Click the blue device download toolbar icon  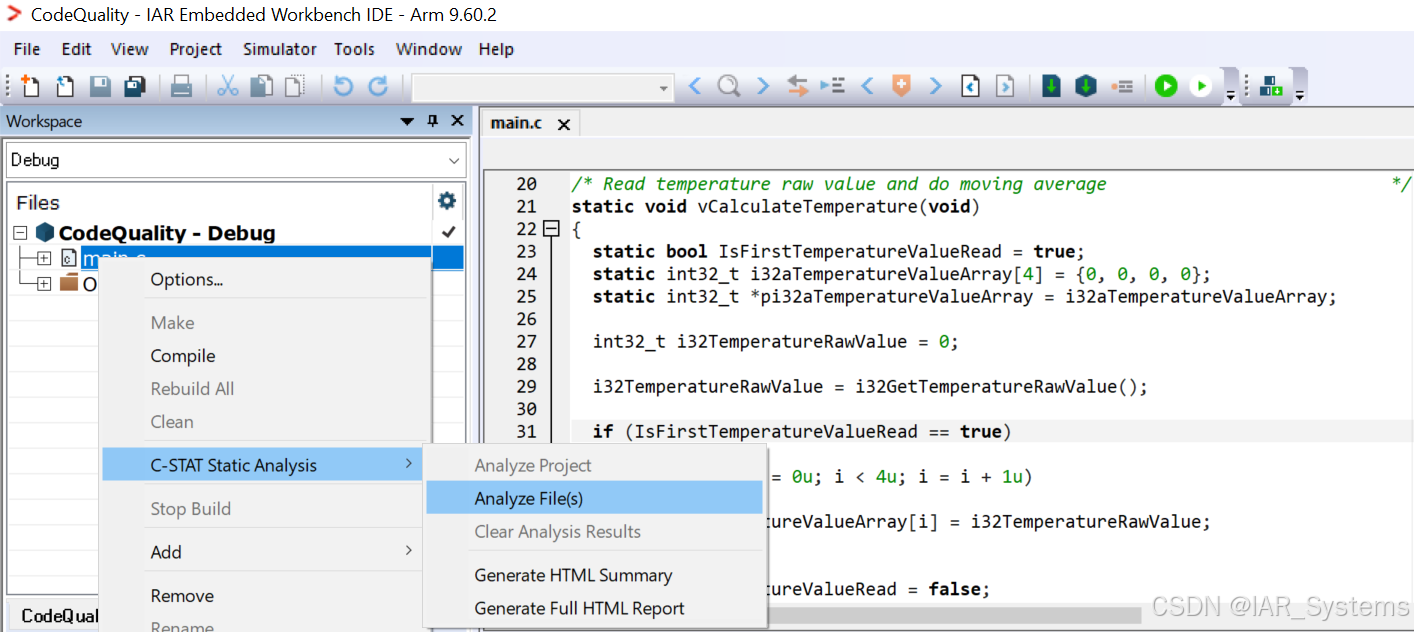1271,87
